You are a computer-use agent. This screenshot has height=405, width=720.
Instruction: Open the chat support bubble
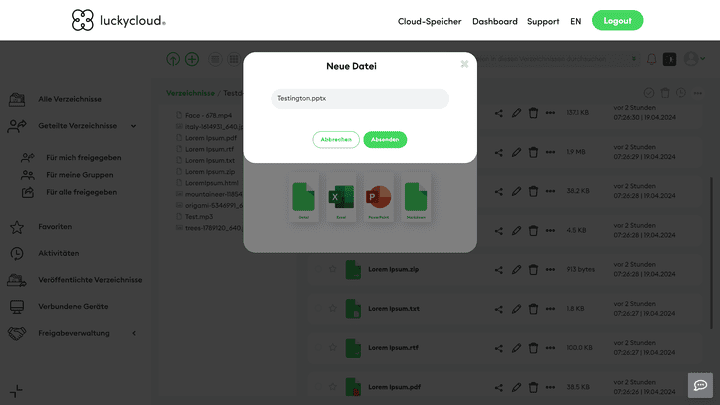700,385
